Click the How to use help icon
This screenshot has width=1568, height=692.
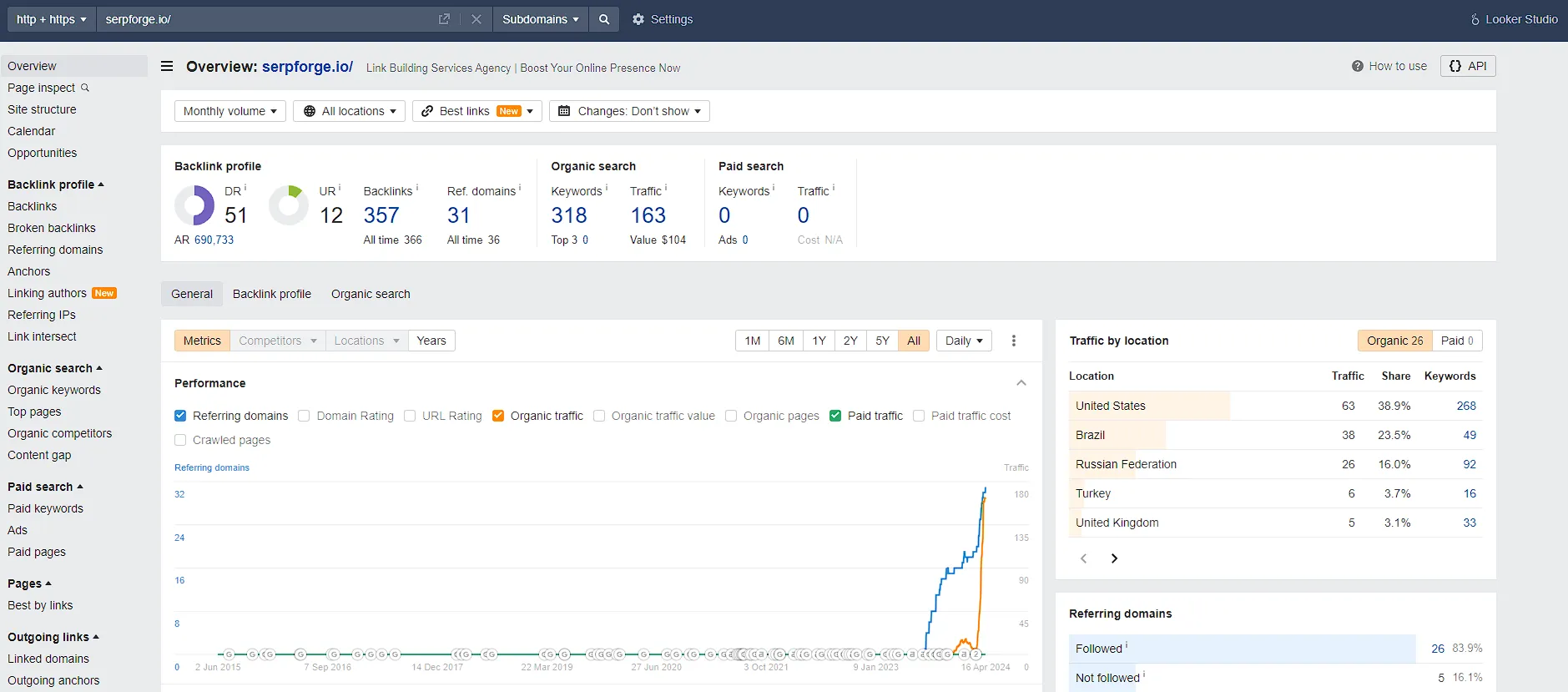click(x=1358, y=66)
